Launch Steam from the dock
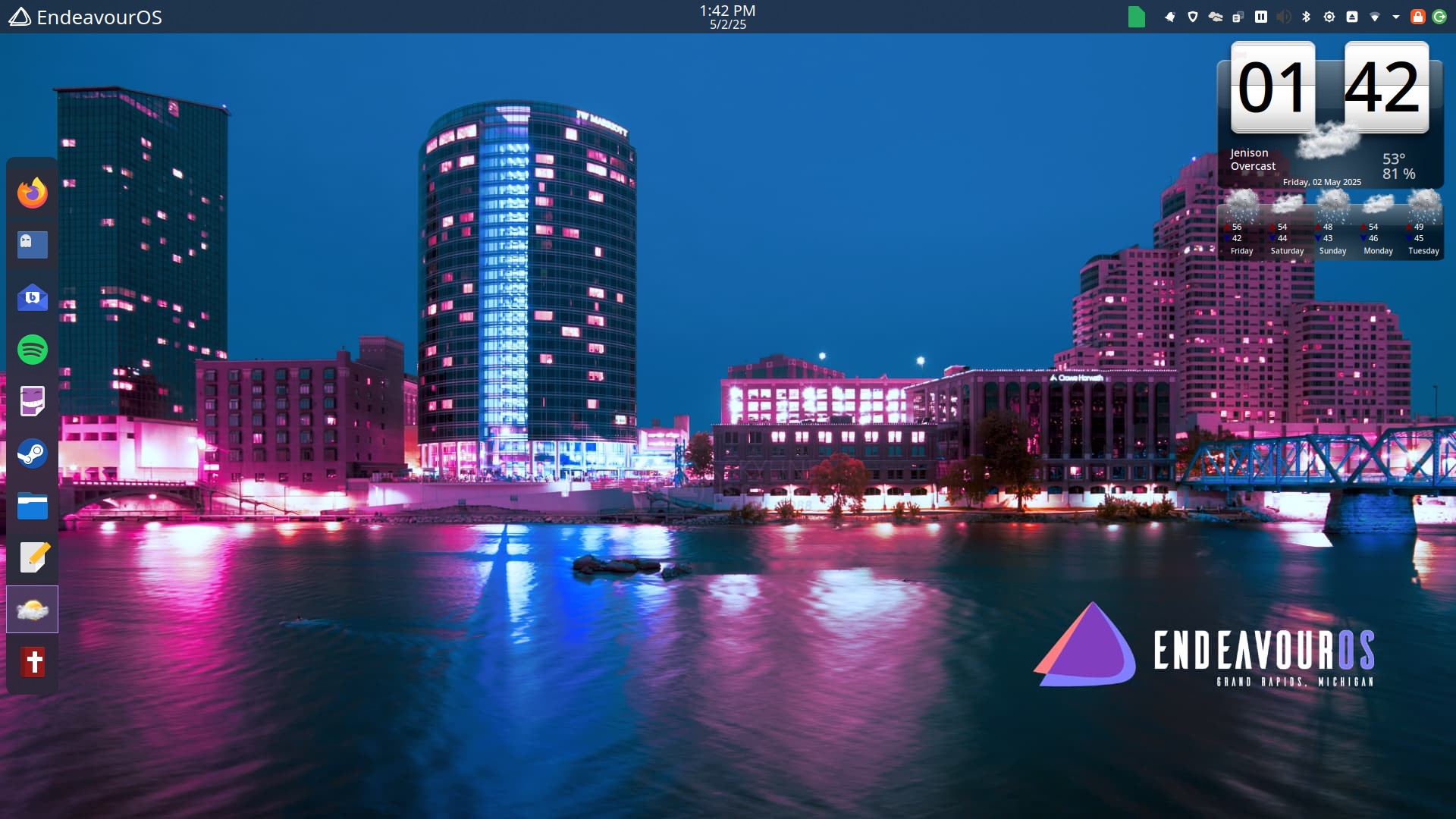This screenshot has width=1456, height=819. pyautogui.click(x=33, y=453)
